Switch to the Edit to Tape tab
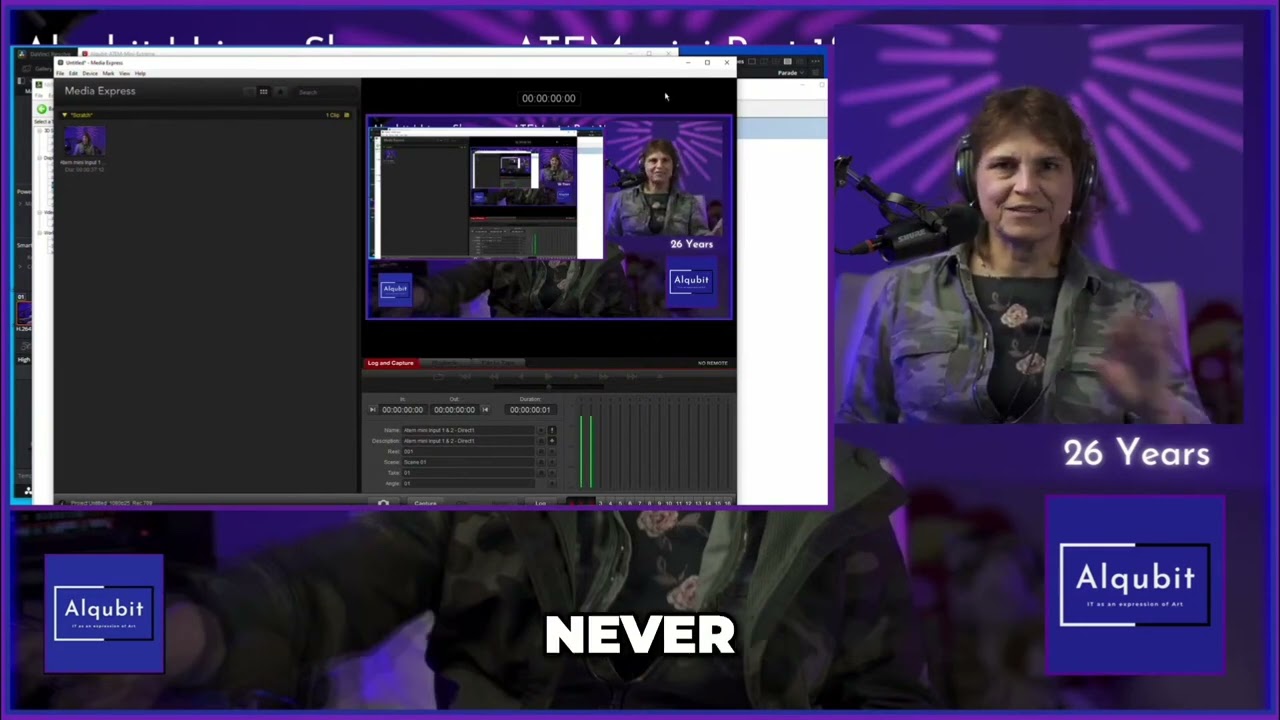This screenshot has width=1280, height=720. coord(499,363)
